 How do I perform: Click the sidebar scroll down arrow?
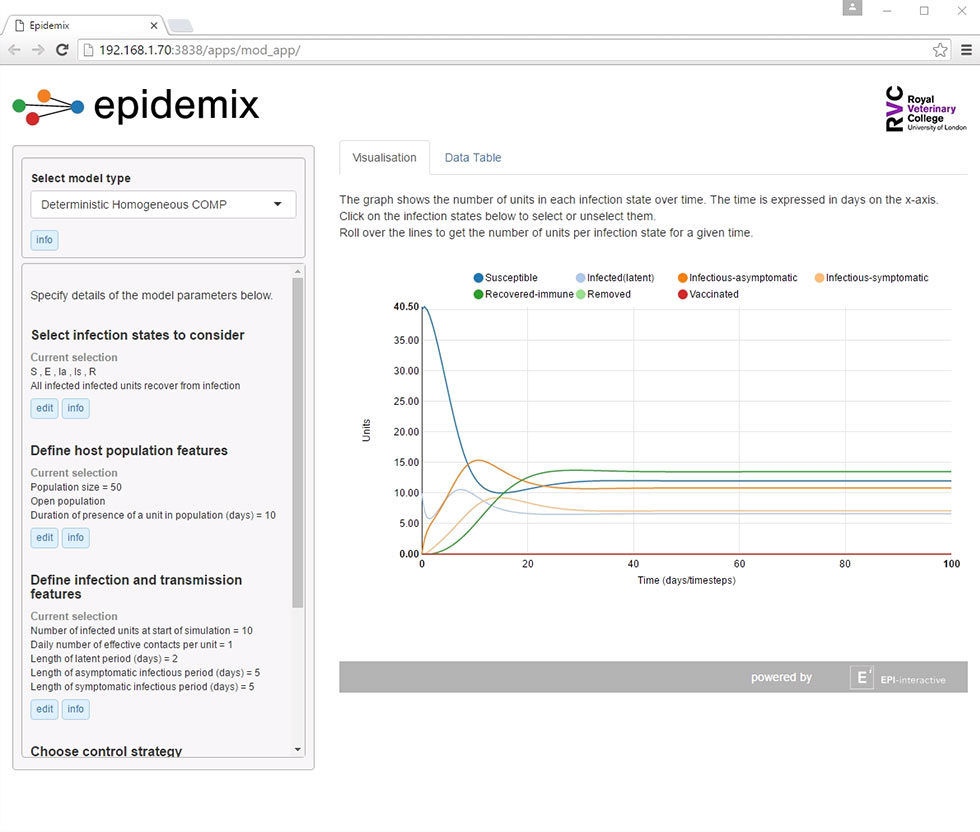[298, 749]
